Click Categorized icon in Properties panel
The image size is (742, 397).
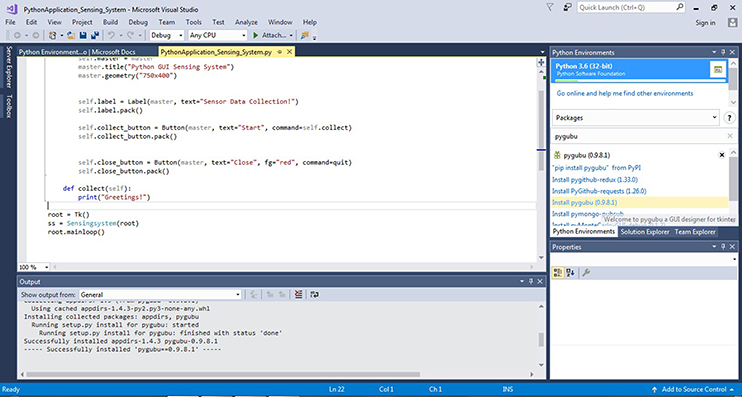pos(558,273)
